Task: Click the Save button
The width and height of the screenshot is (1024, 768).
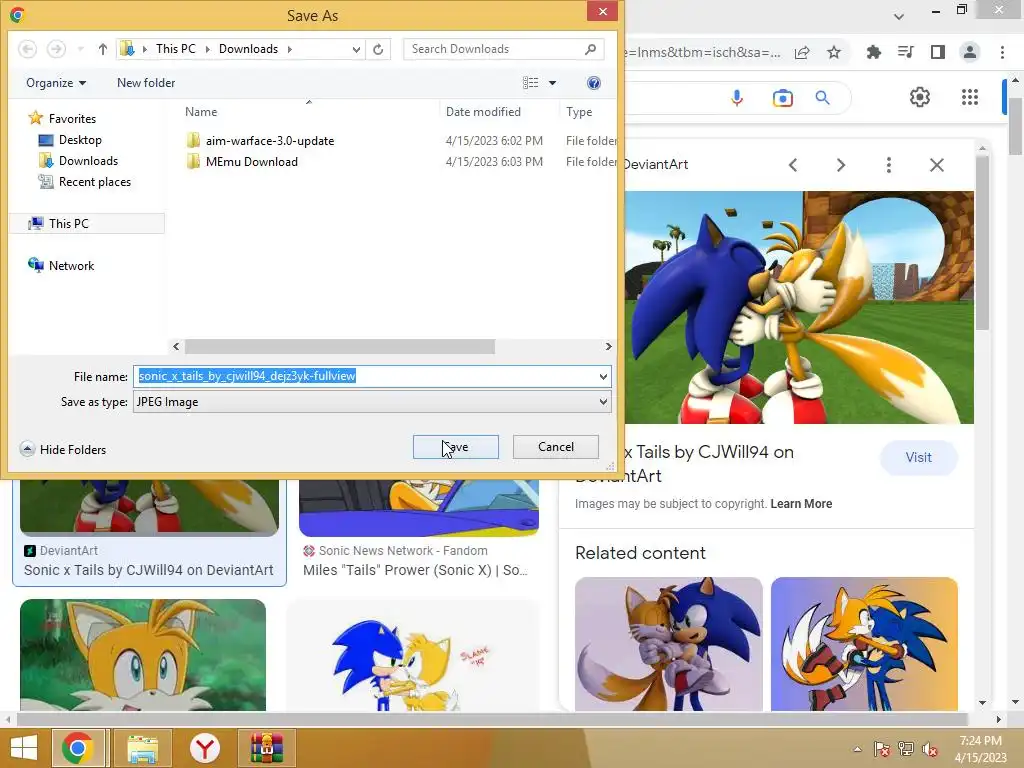Action: pos(456,447)
